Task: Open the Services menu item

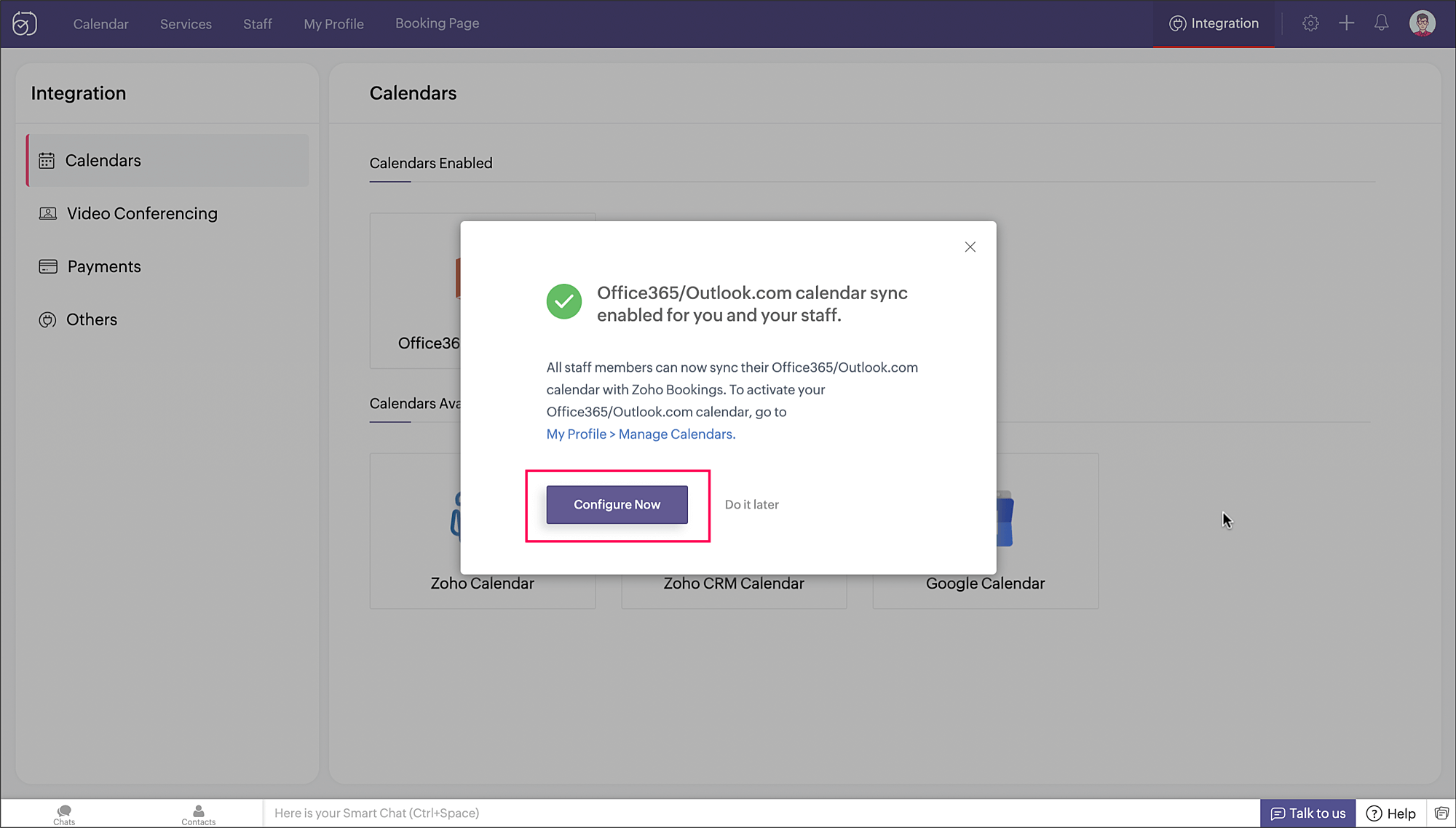Action: click(x=186, y=24)
